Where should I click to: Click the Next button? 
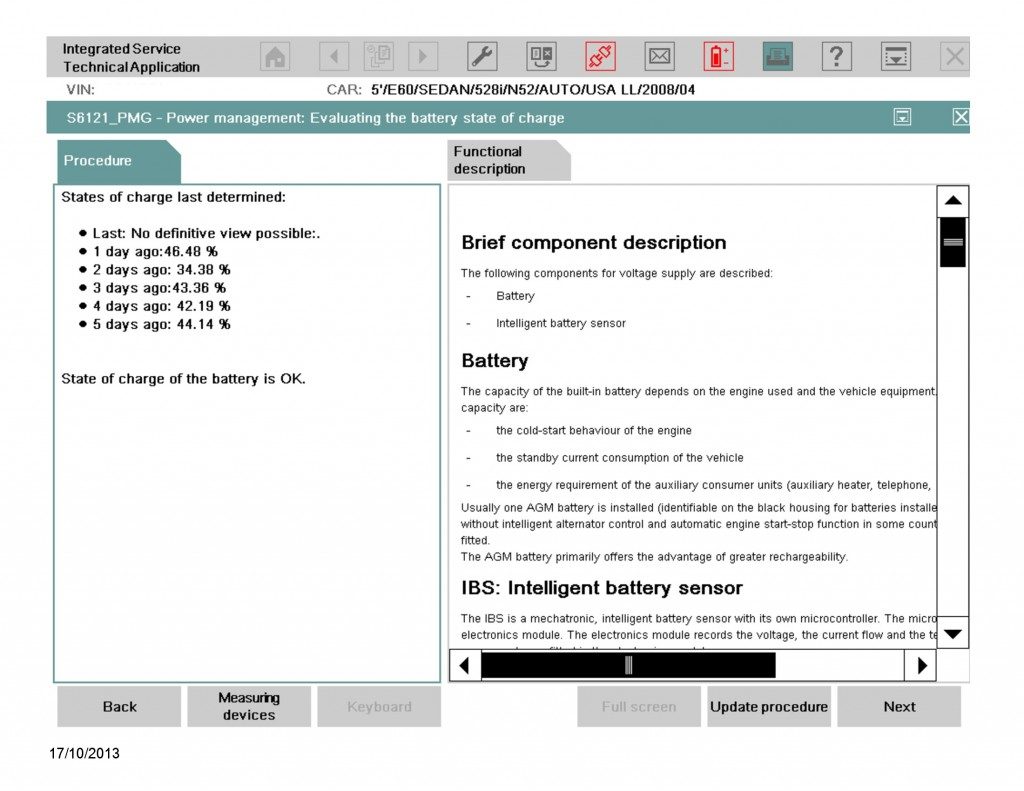(x=899, y=706)
